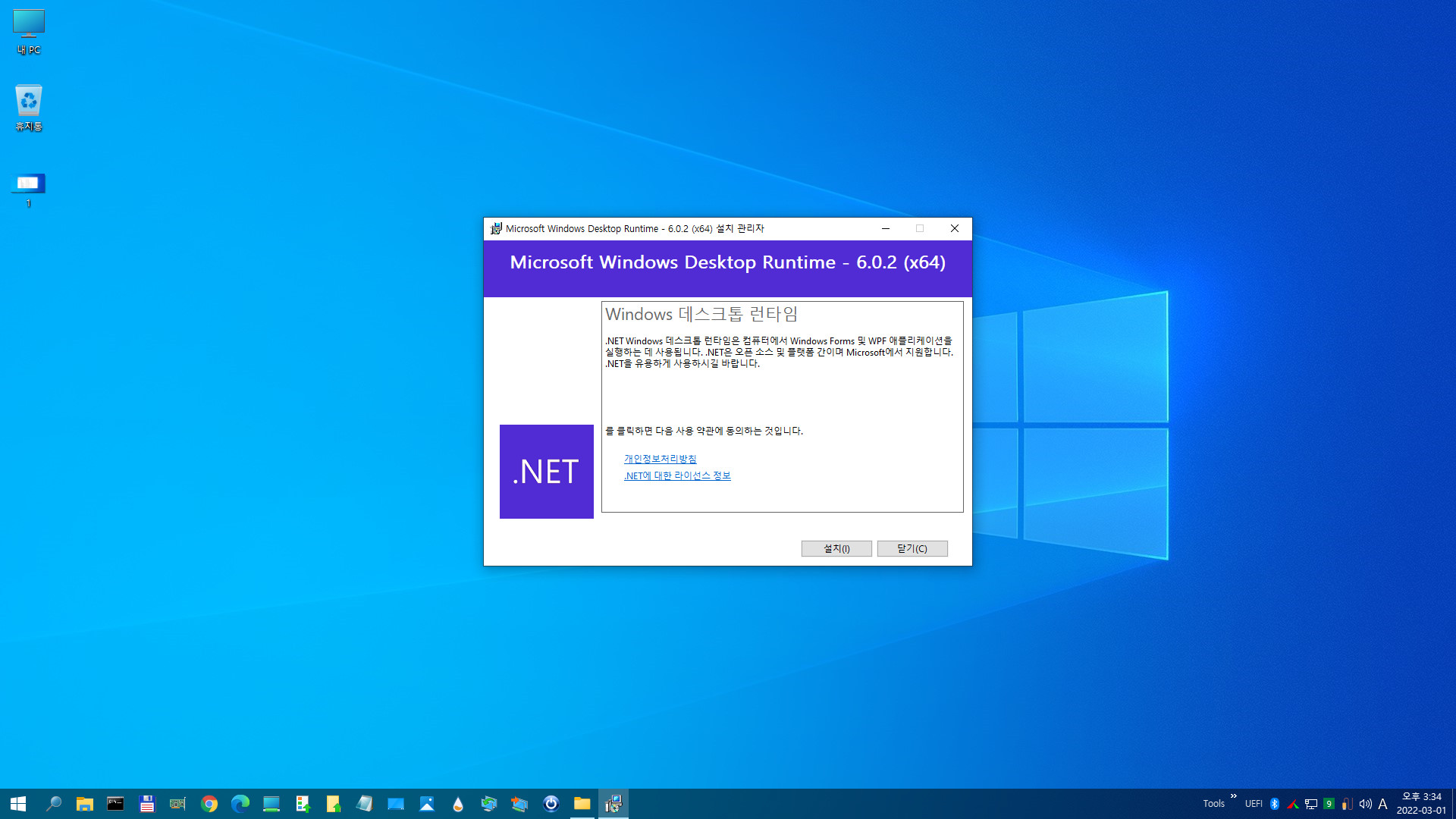Click the green 9 tray icon

1329,804
